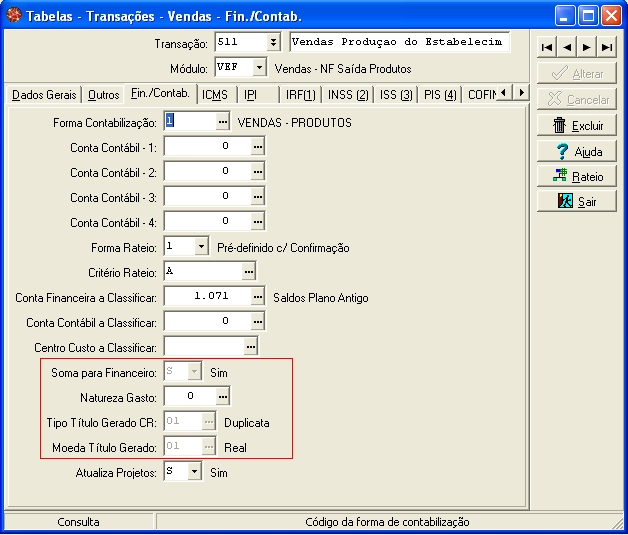Expand the Módulo dropdown
The height and width of the screenshot is (535, 628).
click(x=259, y=67)
